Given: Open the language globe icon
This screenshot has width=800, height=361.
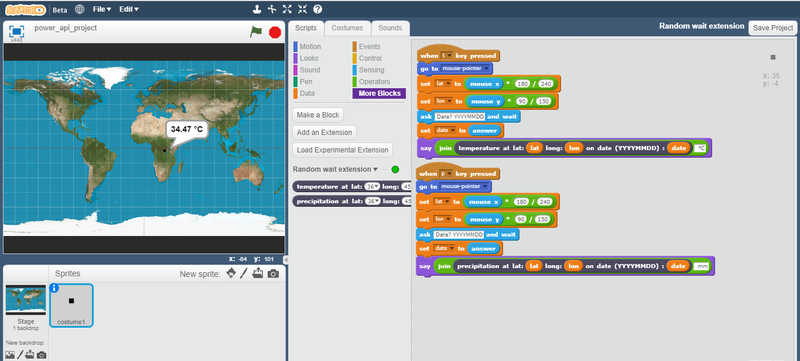Looking at the screenshot, I should [80, 9].
